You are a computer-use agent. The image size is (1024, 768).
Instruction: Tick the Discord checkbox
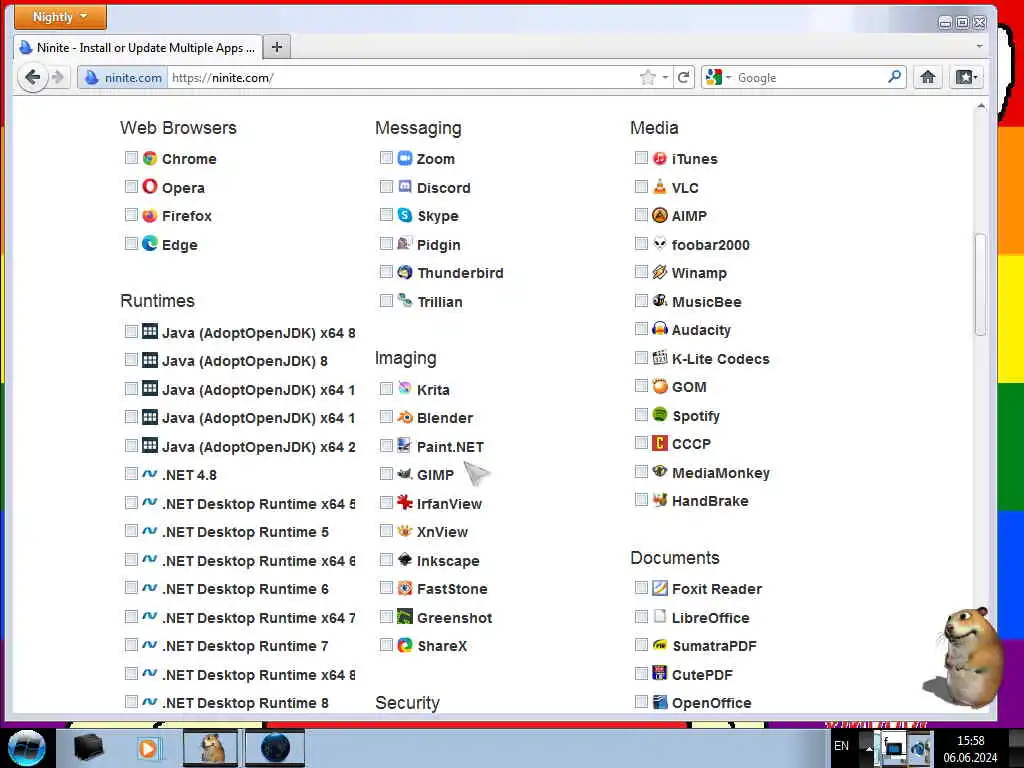pos(386,187)
